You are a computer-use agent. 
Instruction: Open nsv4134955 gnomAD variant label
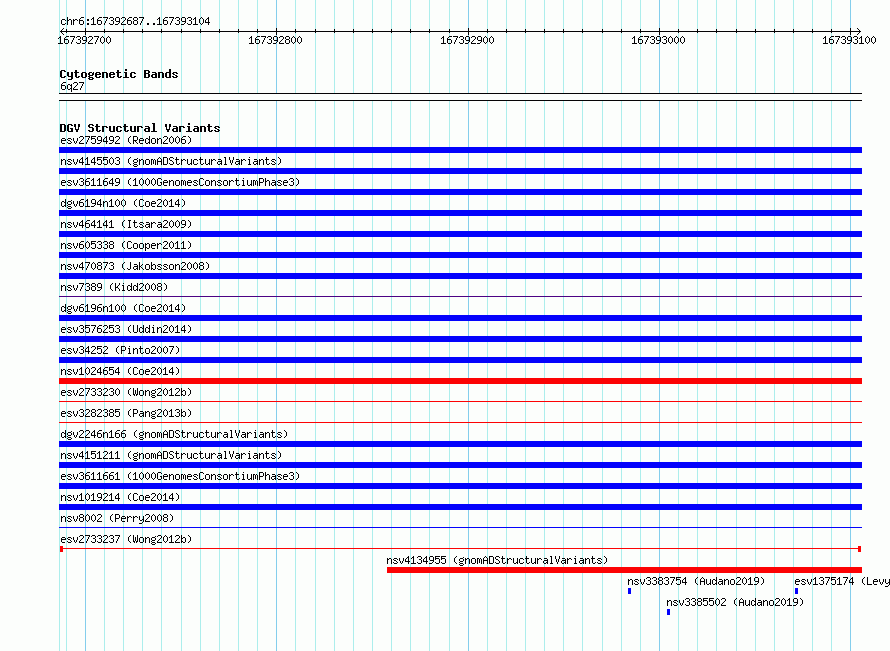497,560
